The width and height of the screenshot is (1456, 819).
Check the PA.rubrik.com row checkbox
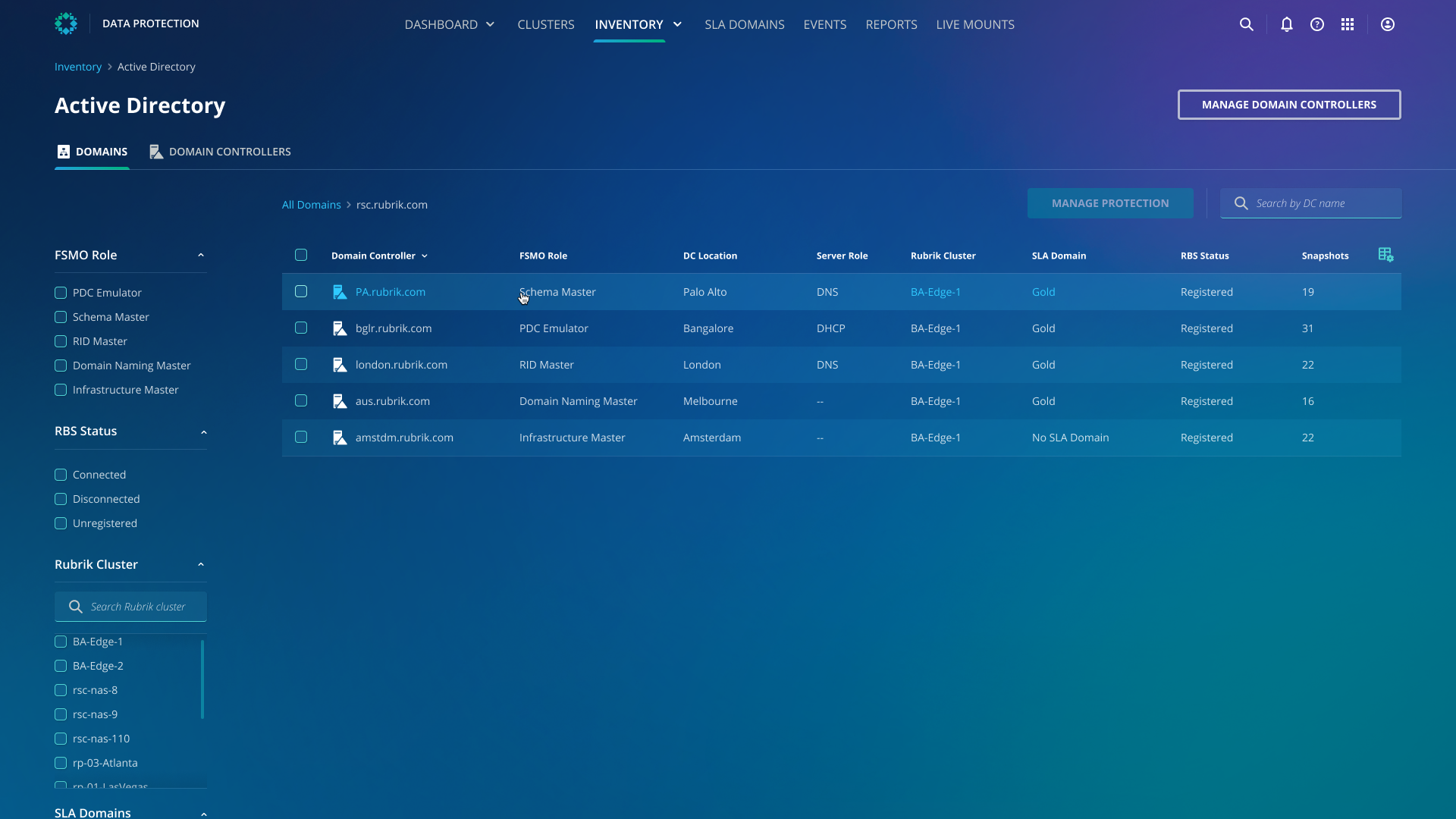pos(301,291)
